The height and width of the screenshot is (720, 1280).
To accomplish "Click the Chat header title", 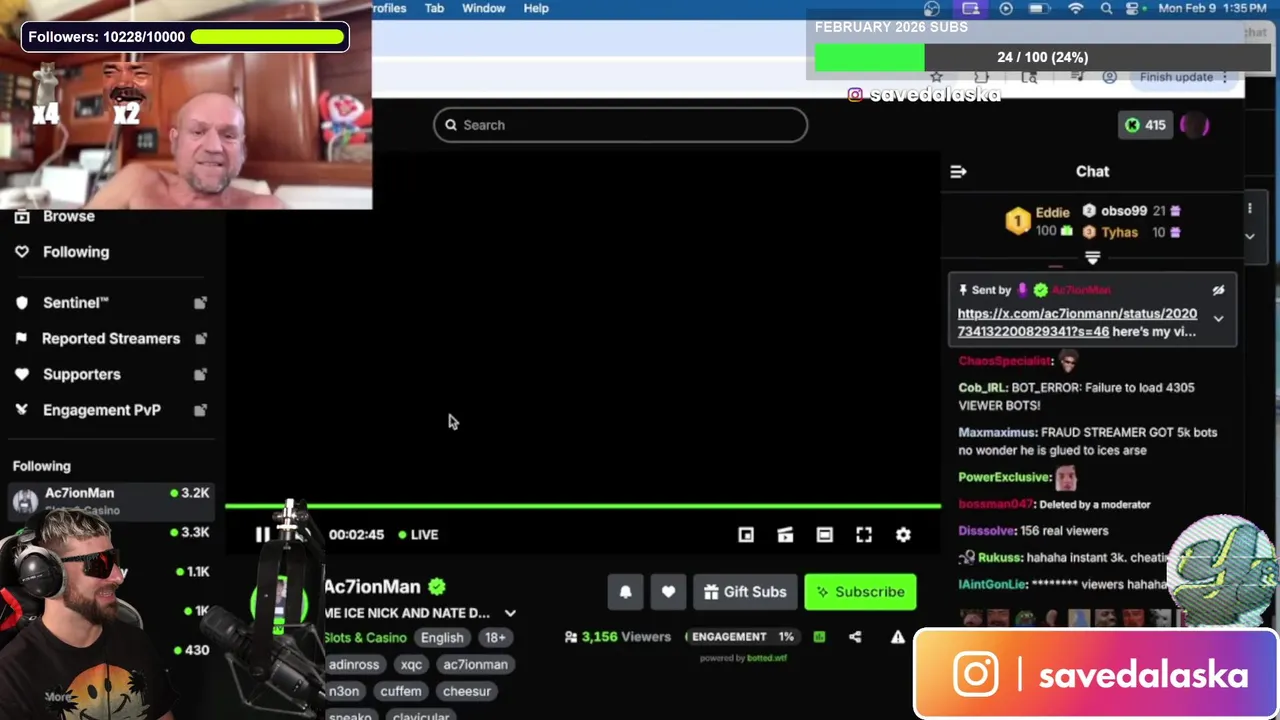I will (x=1092, y=172).
